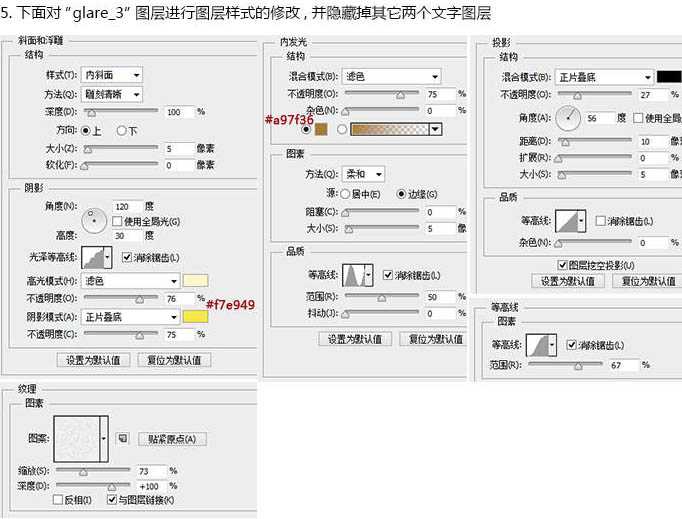682x519 pixels.
Task: Open the Inner Glow contour picker thumbnail
Action: 353,275
